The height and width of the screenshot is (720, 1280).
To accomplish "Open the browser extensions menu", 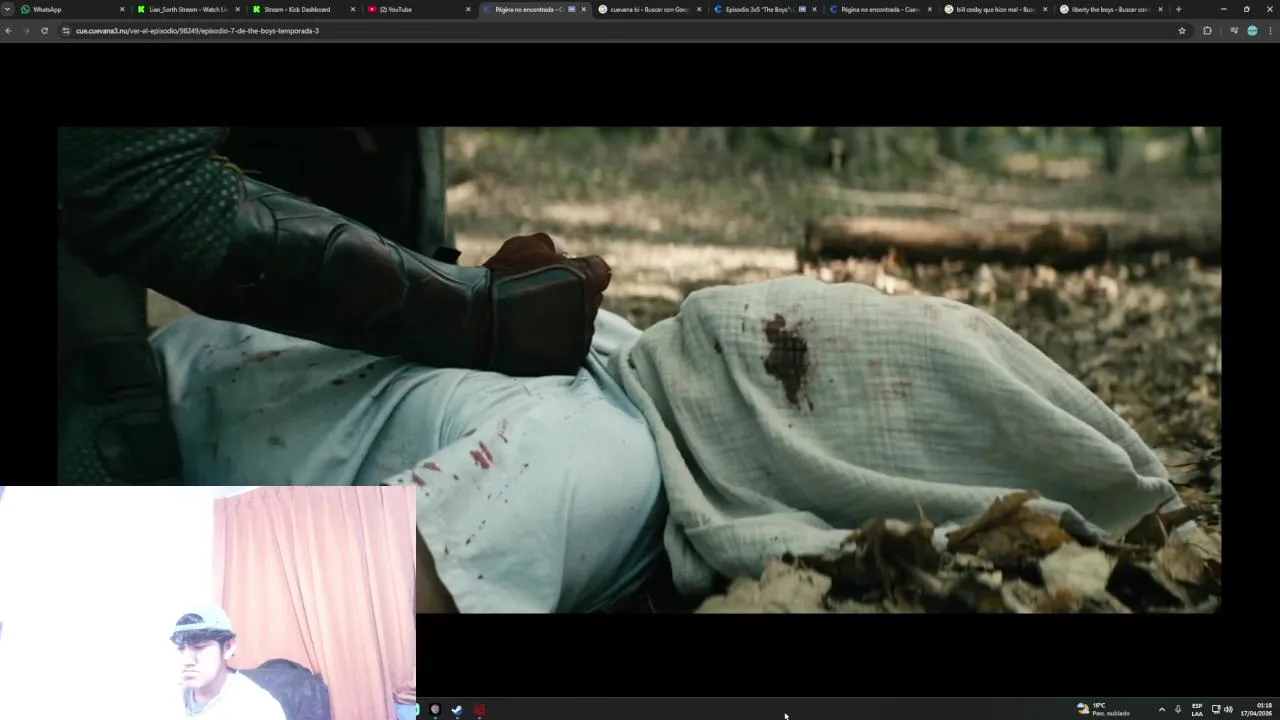I will (x=1207, y=31).
